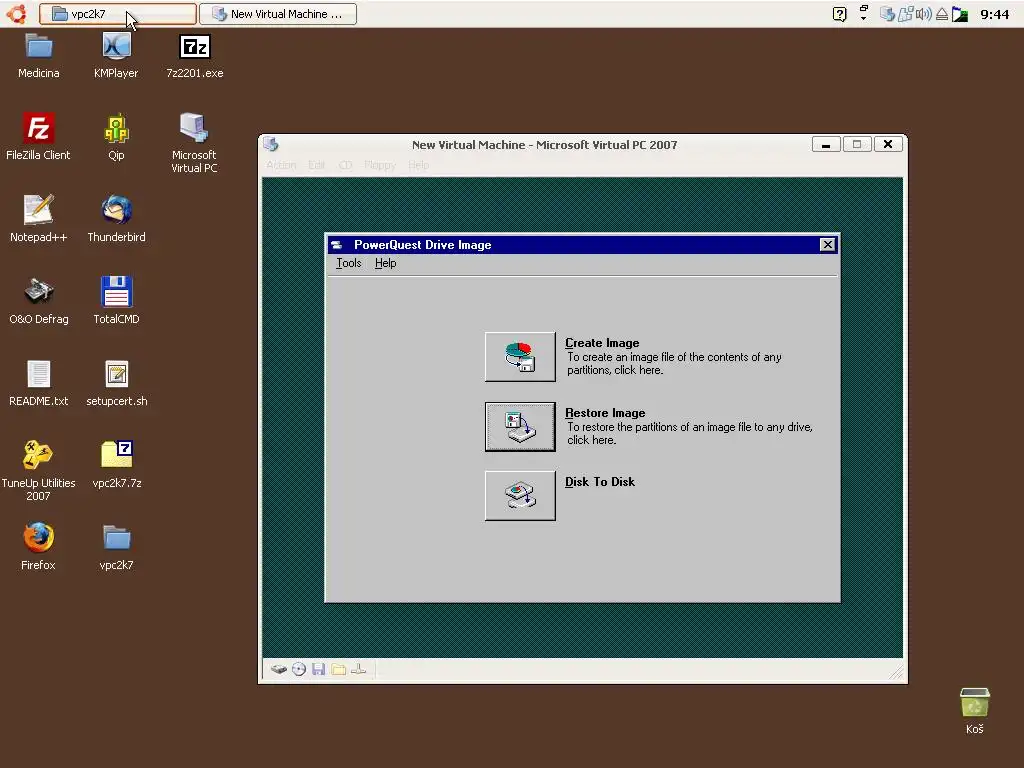Viewport: 1024px width, 768px height.
Task: Maximize the Virtual PC 2007 window
Action: (857, 144)
